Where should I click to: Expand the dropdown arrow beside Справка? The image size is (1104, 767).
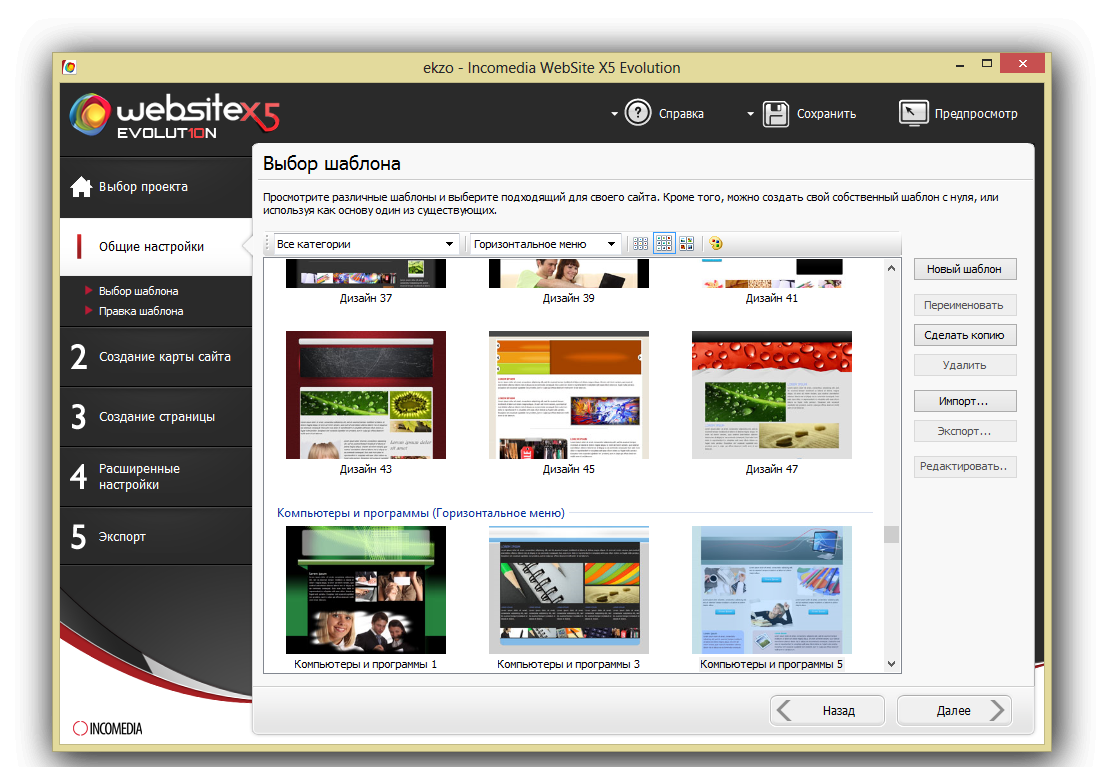[x=614, y=113]
